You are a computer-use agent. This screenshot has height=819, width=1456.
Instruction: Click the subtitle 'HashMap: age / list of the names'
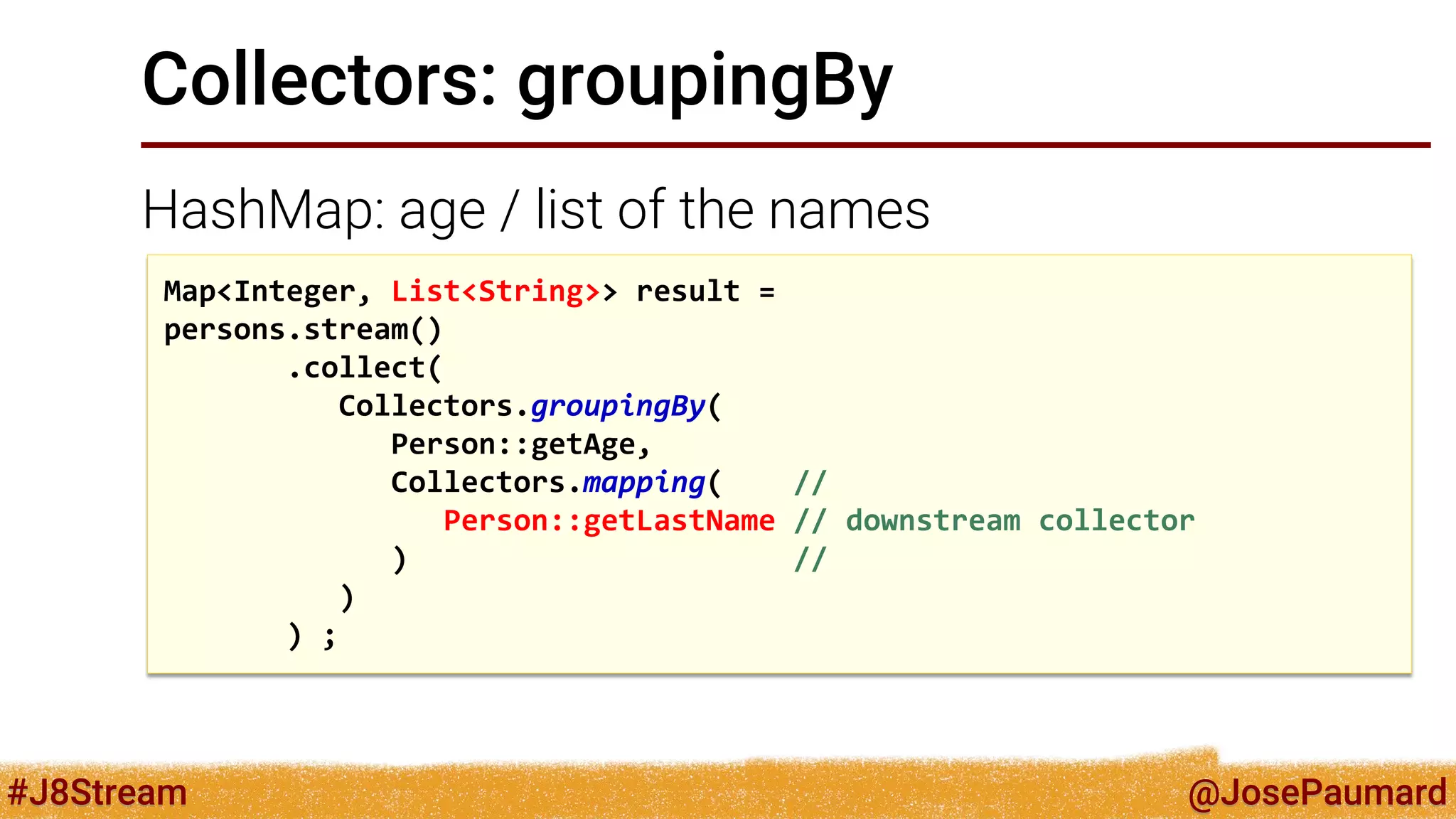[536, 210]
